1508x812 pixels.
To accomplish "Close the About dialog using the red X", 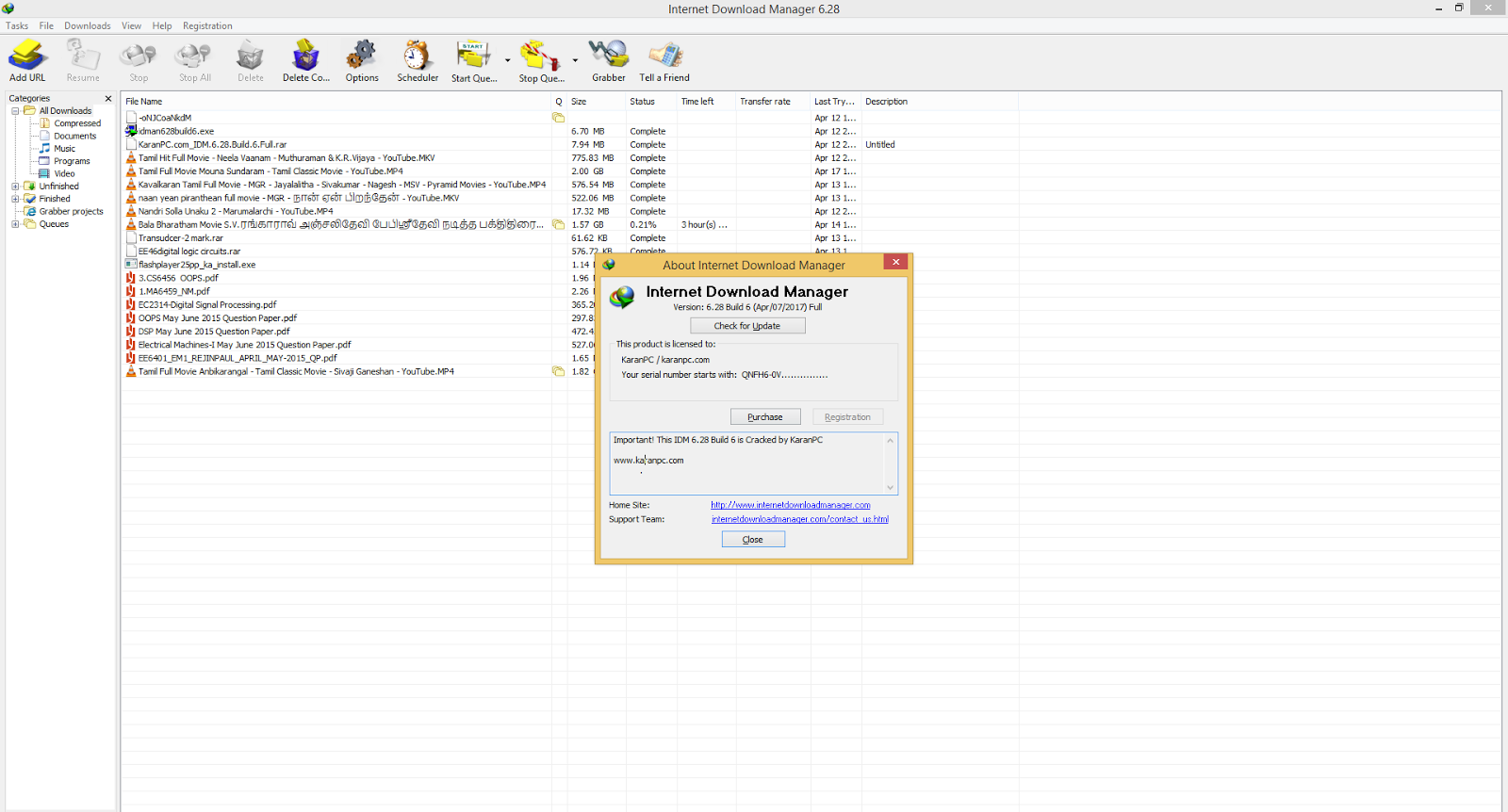I will coord(896,262).
